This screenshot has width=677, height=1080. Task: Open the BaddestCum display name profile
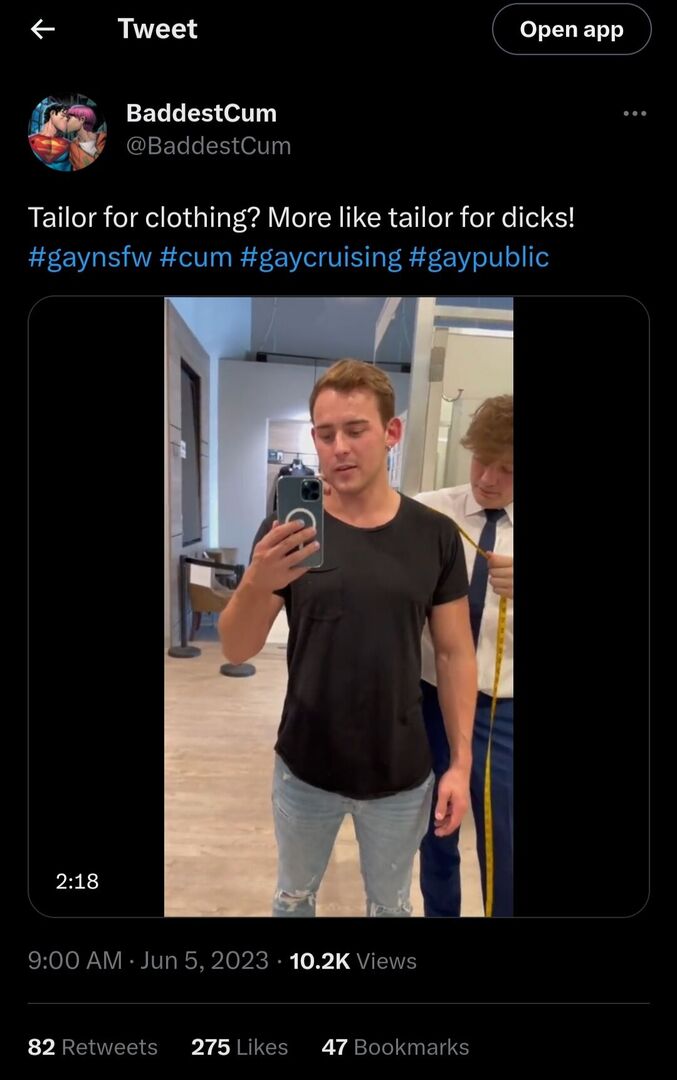pos(201,113)
